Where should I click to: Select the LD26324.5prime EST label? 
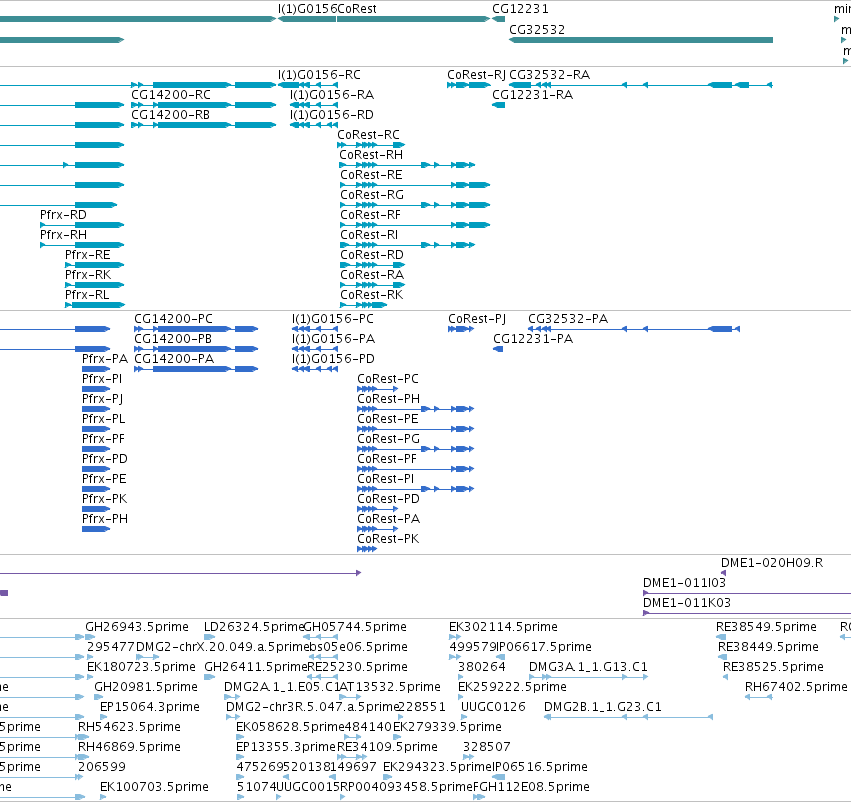pos(254,627)
